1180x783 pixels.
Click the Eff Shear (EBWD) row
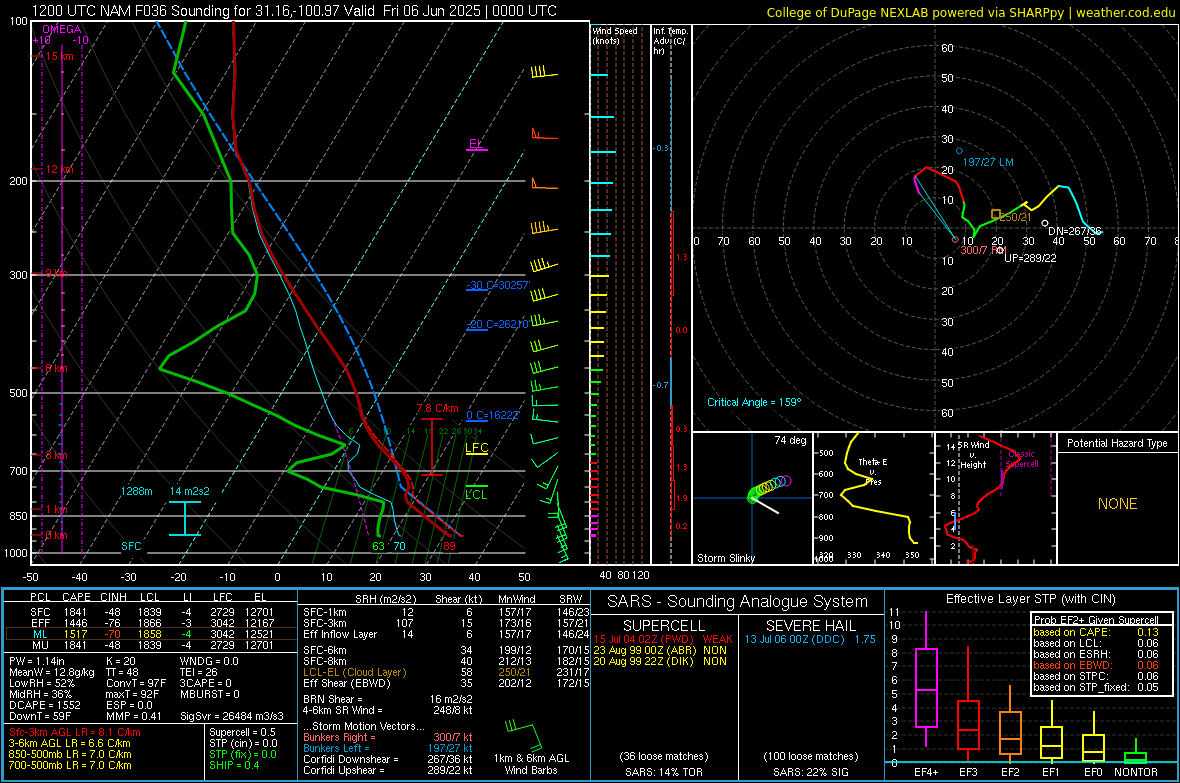pyautogui.click(x=446, y=684)
